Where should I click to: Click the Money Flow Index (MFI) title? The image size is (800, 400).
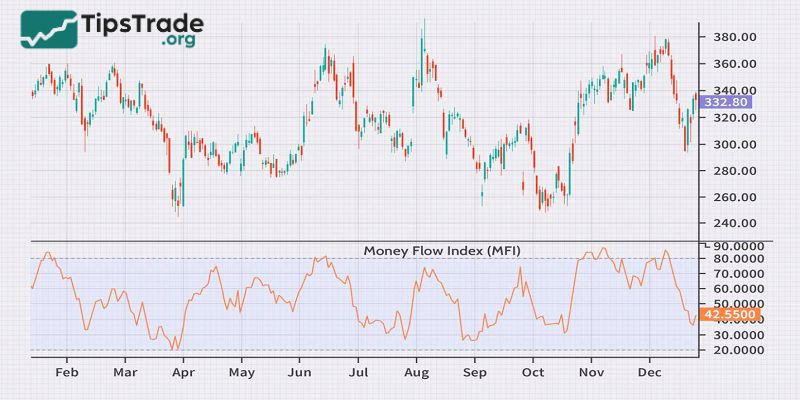(441, 250)
